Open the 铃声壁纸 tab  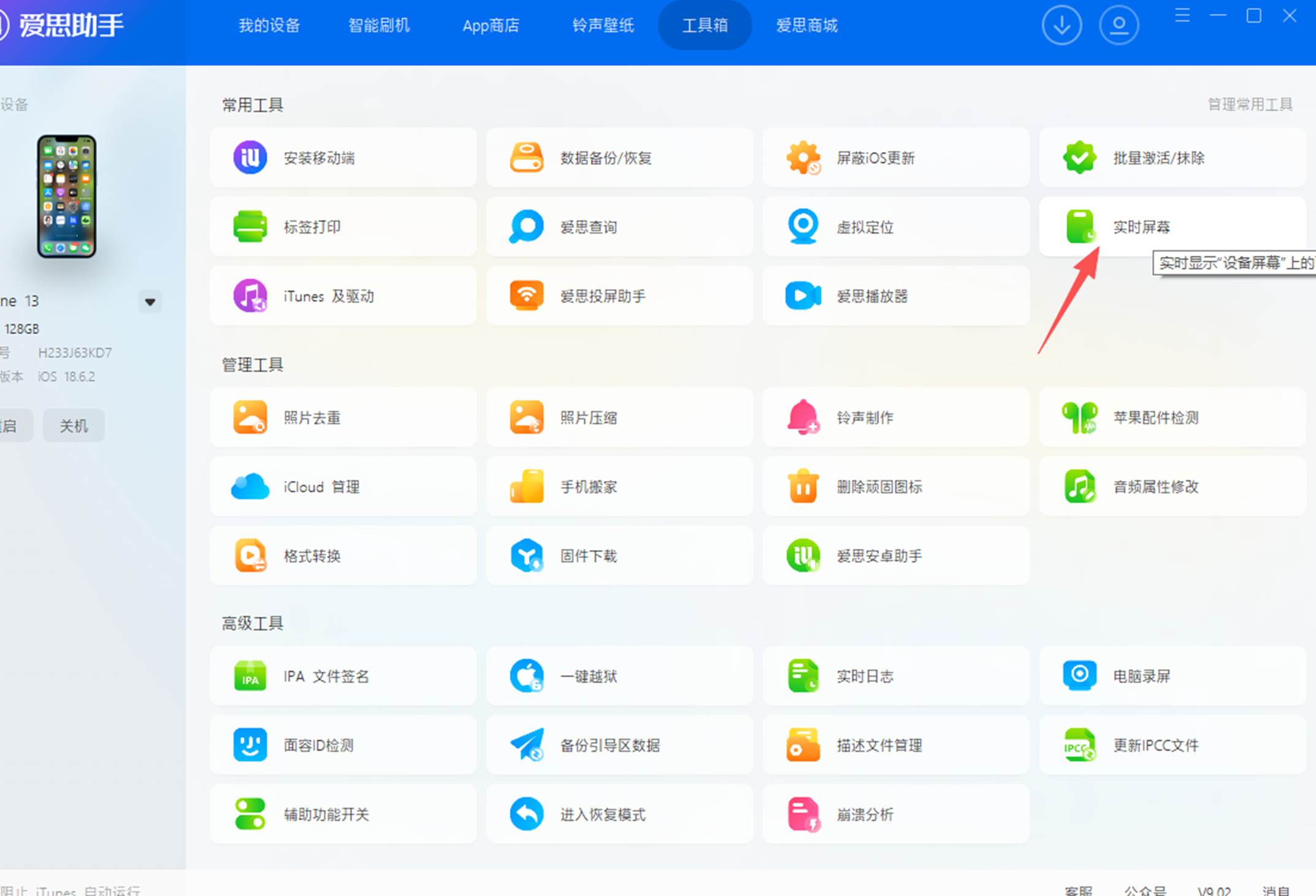click(603, 26)
